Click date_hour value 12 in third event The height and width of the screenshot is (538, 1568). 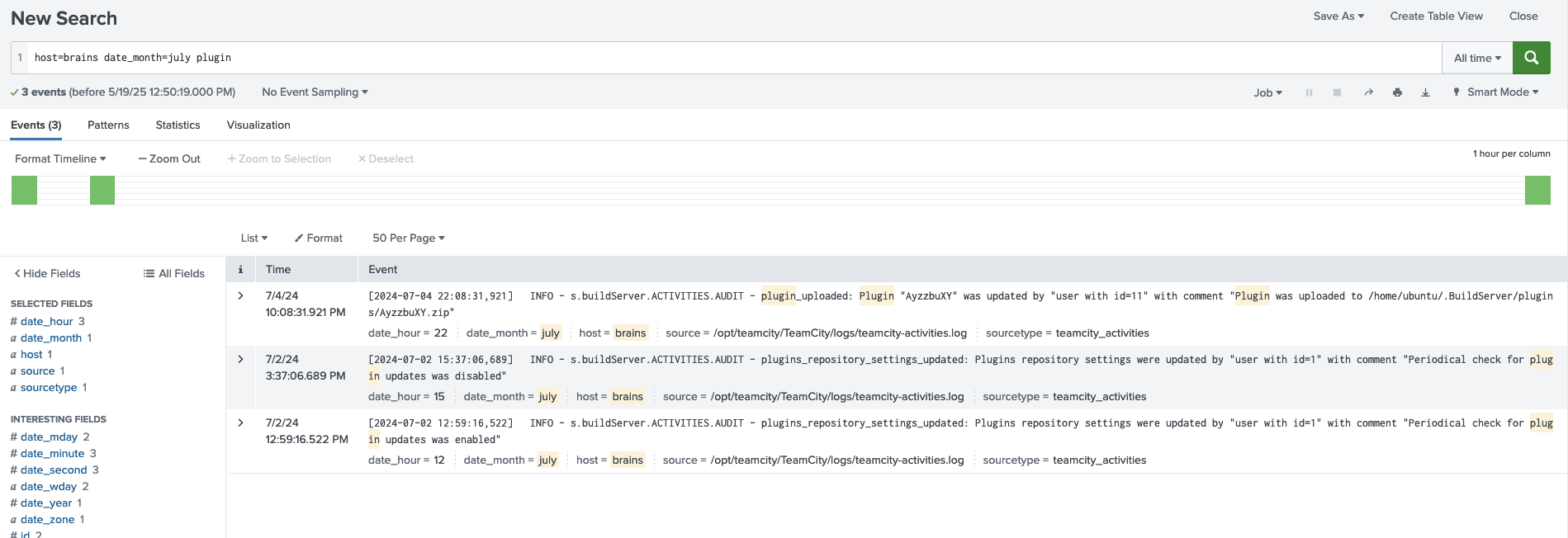click(x=439, y=460)
